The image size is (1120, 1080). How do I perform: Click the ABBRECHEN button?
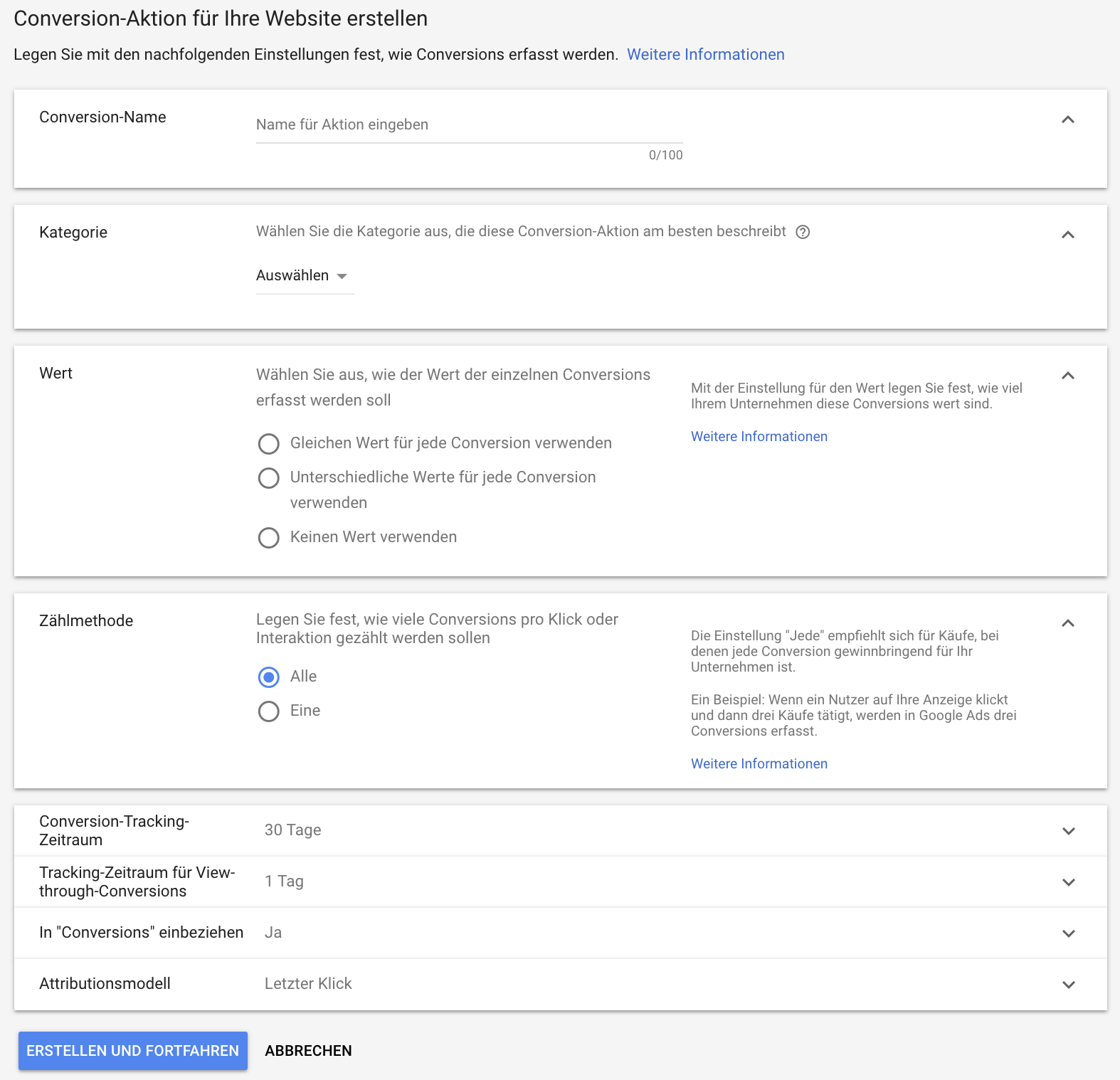tap(308, 1051)
